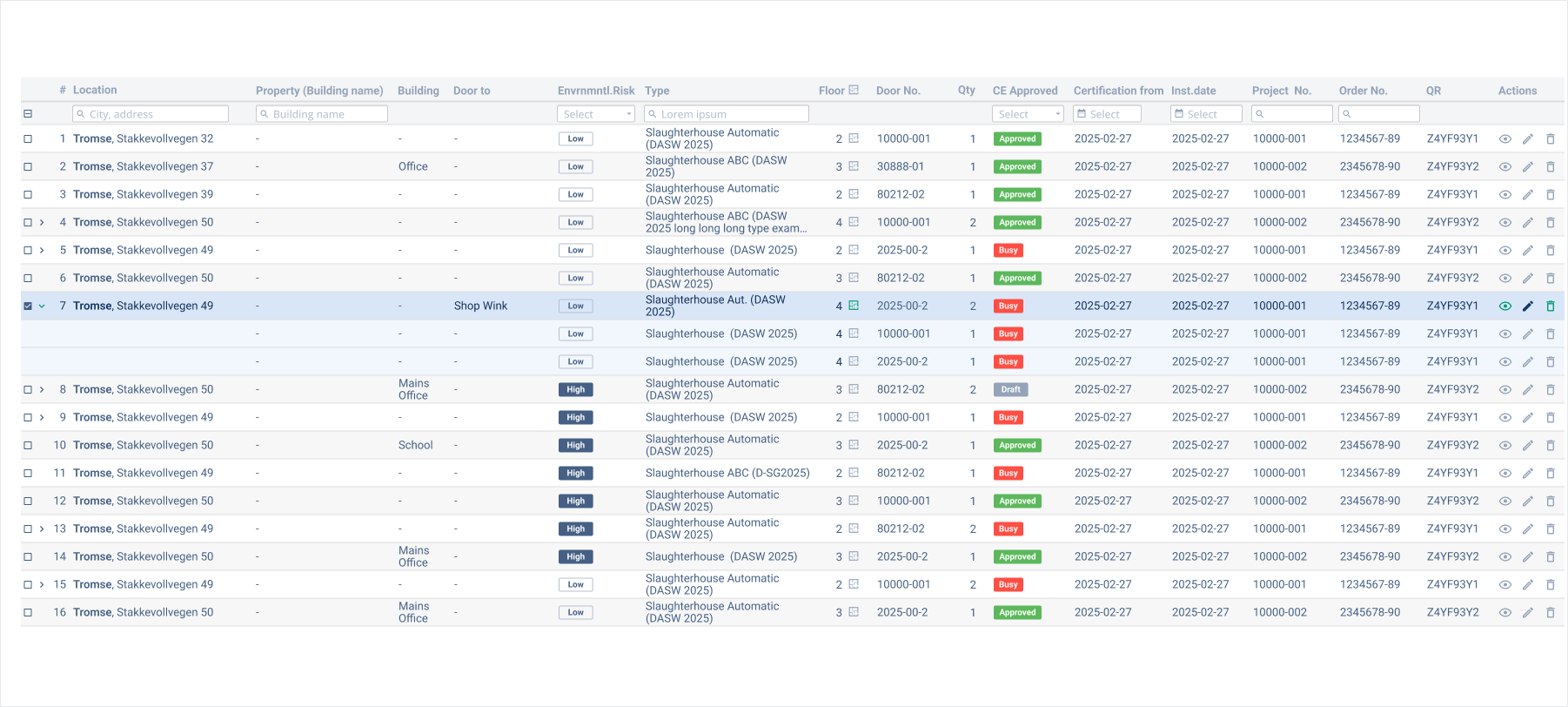This screenshot has width=1568, height=707.
Task: Uncheck the selected row 7 checkbox
Action: [28, 306]
